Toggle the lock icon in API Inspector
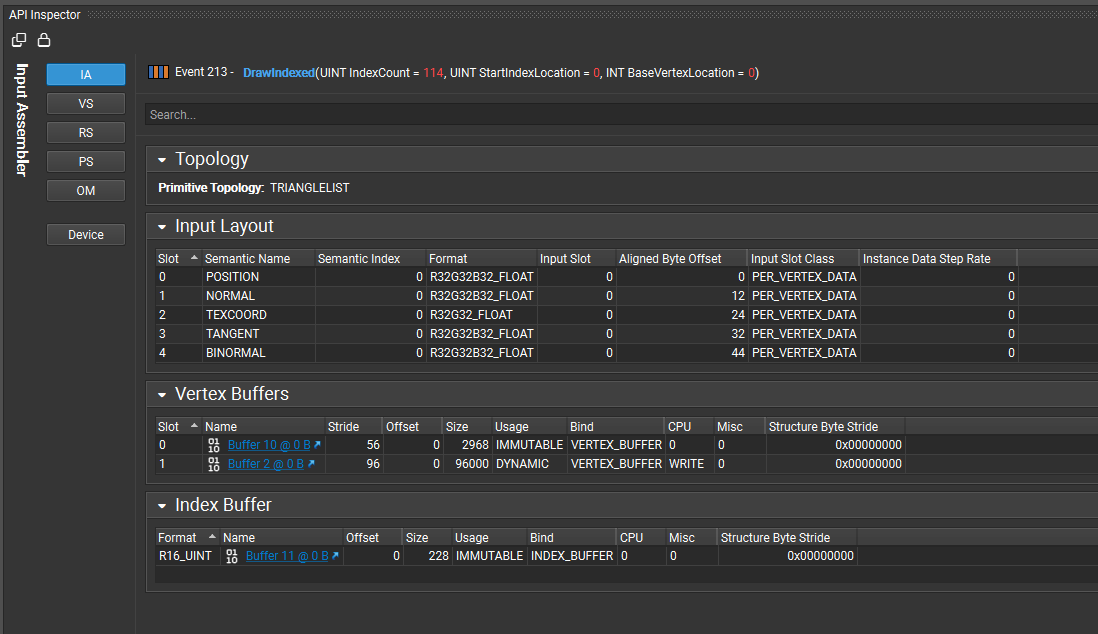 pos(44,39)
